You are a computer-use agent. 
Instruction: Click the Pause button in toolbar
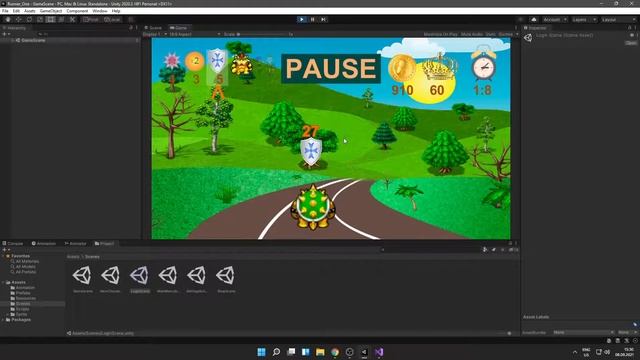313,19
